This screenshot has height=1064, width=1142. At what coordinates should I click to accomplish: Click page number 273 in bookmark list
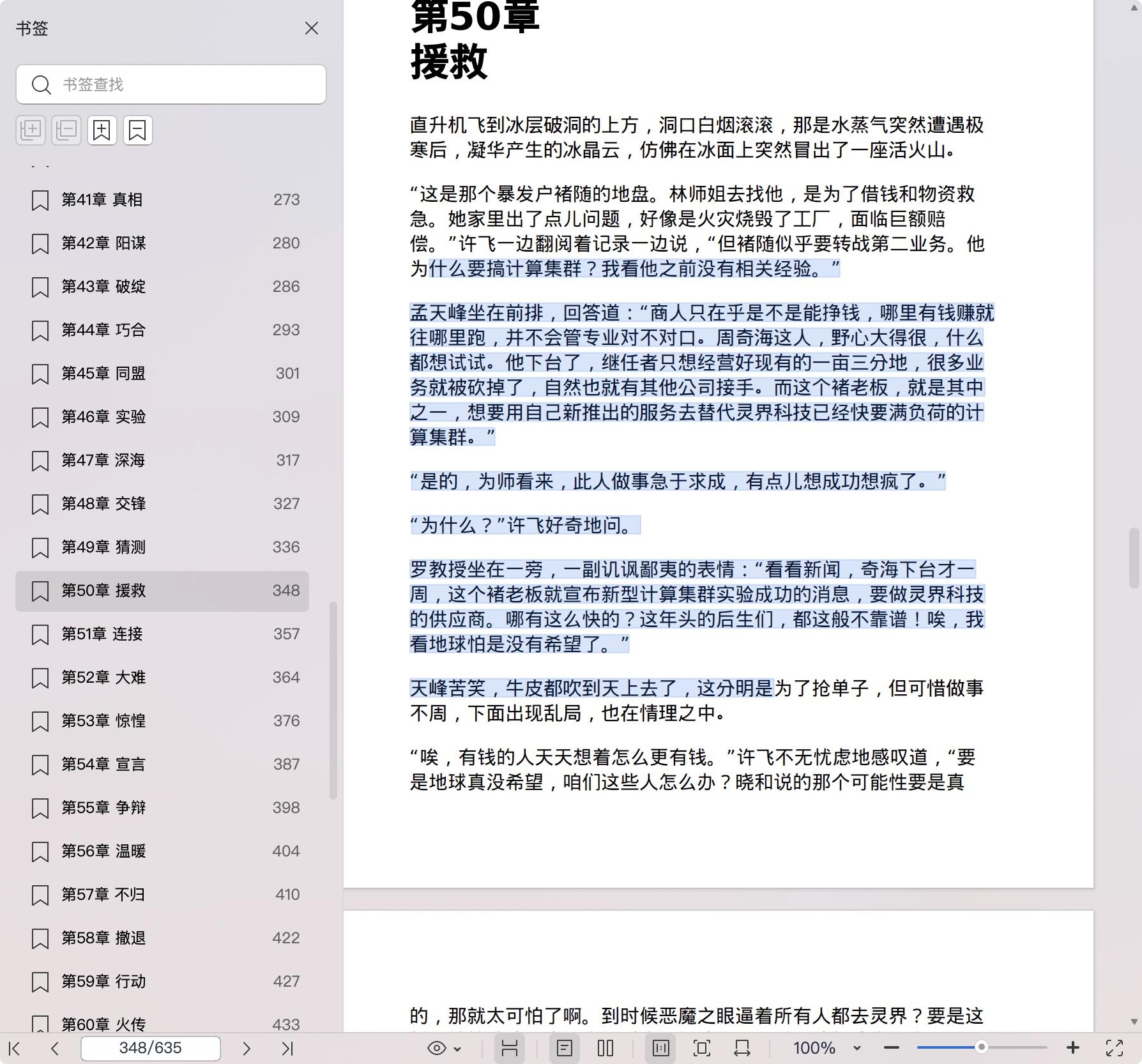click(x=286, y=200)
